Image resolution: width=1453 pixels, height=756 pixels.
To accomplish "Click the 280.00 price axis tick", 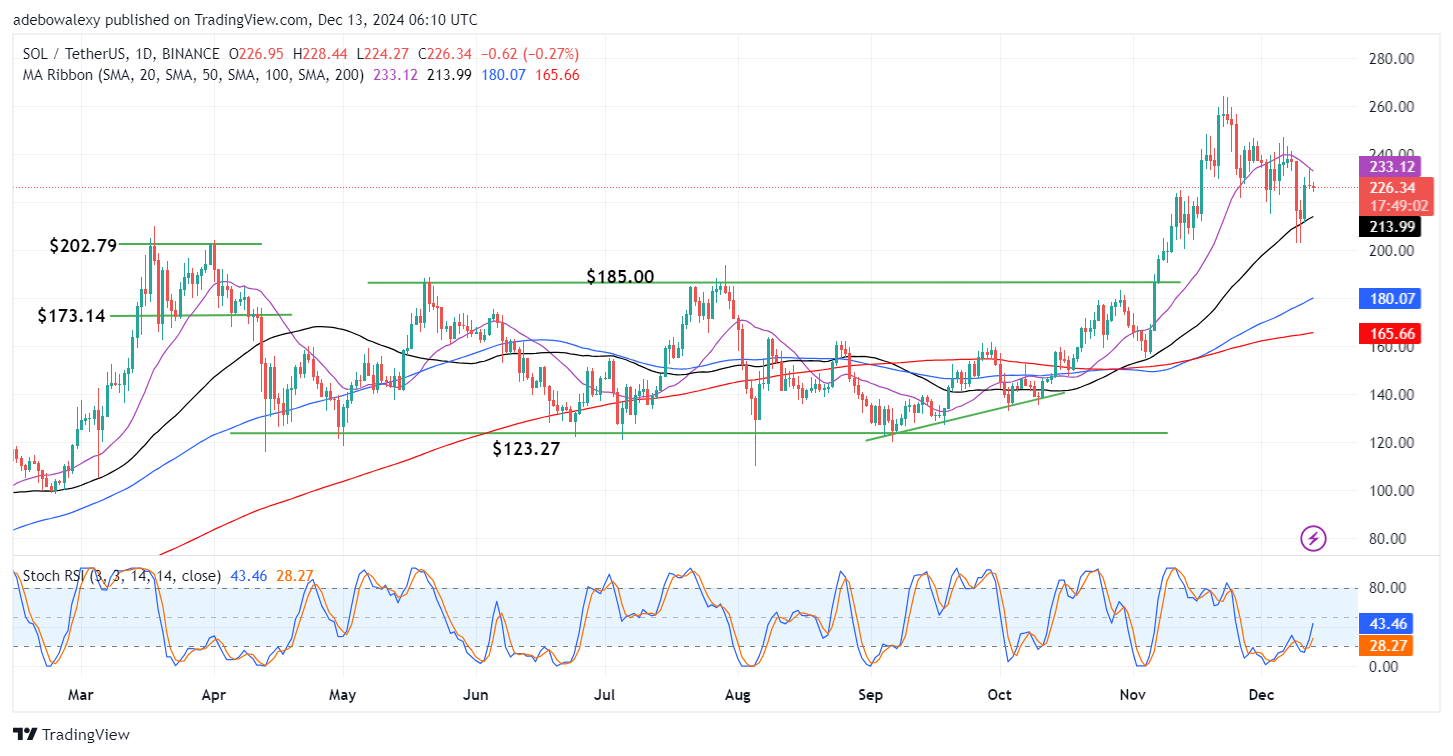I will [x=1391, y=59].
